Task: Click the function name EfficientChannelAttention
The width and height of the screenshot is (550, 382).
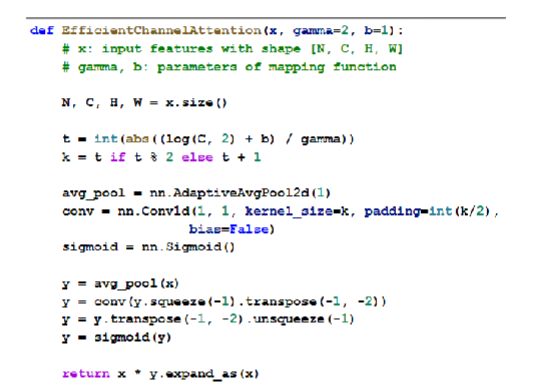Action: [162, 31]
